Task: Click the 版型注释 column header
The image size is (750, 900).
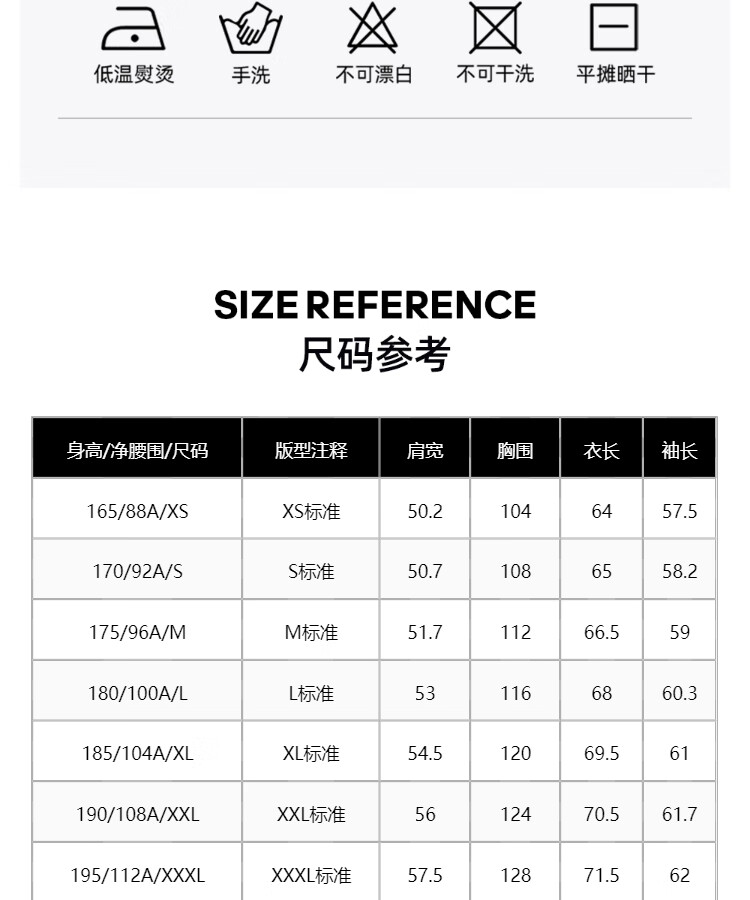Action: click(311, 451)
